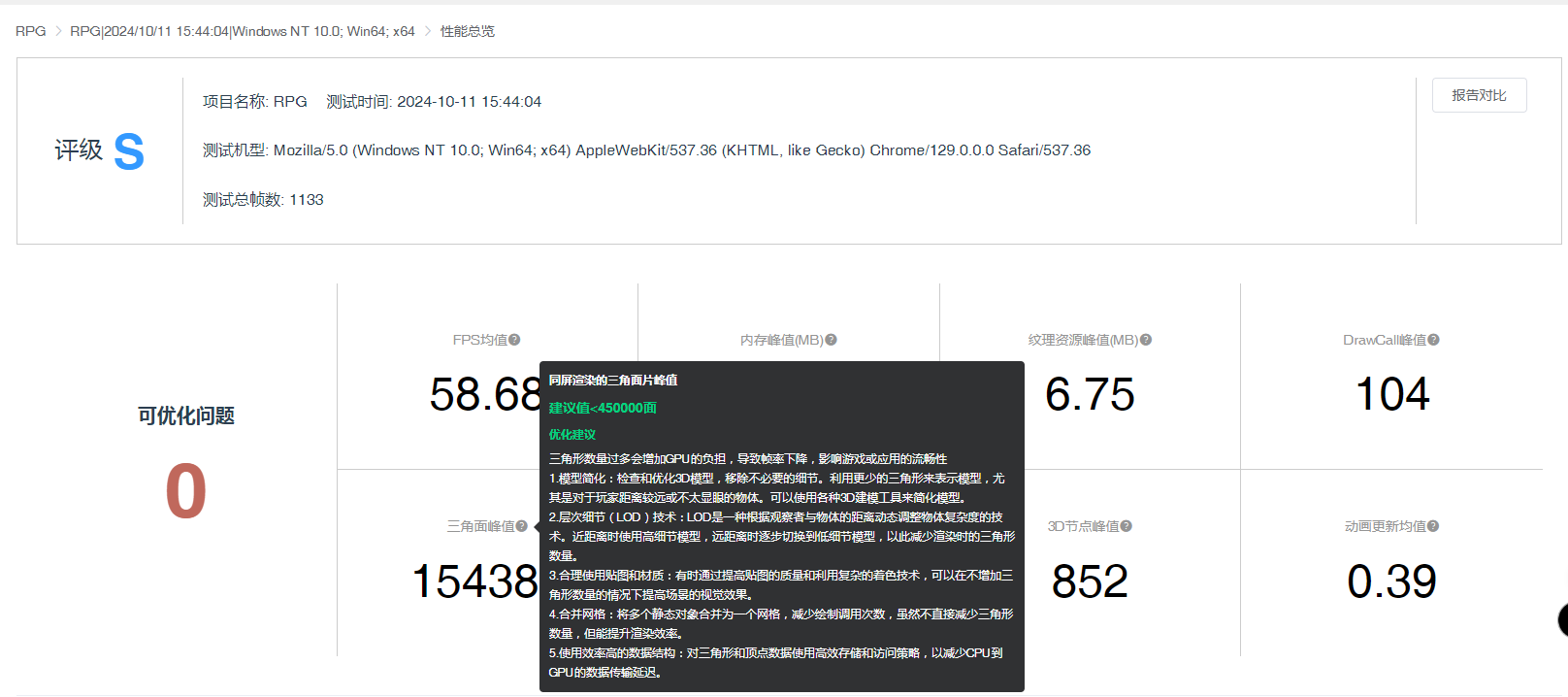Click the help icon next to 三角面峰值
The image size is (1568, 697).
(x=522, y=526)
